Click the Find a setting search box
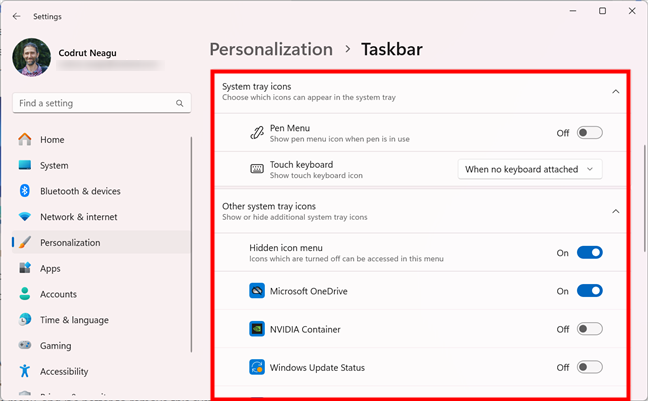The width and height of the screenshot is (648, 401). 102,103
